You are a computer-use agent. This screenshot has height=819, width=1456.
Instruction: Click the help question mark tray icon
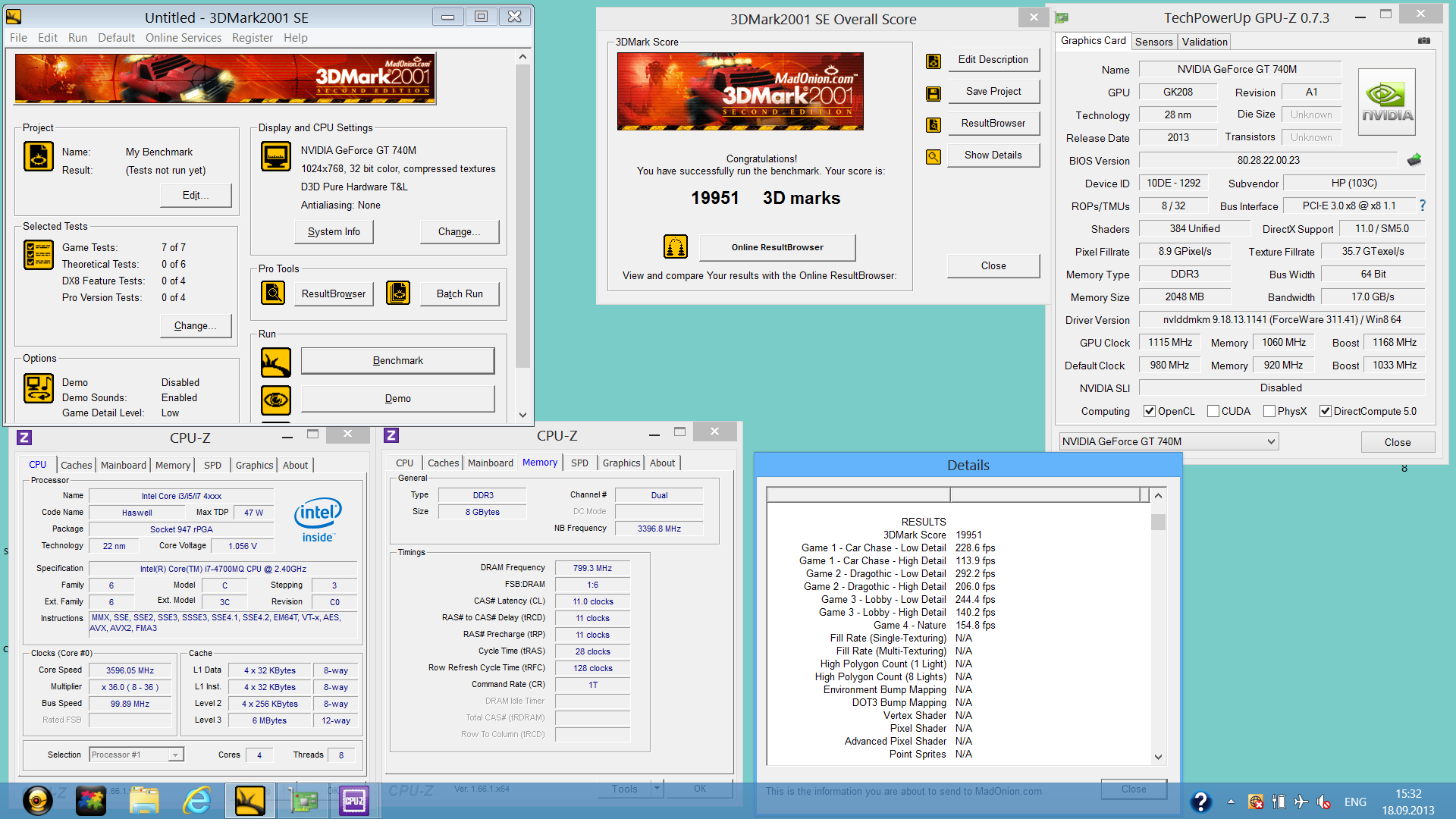click(1200, 802)
